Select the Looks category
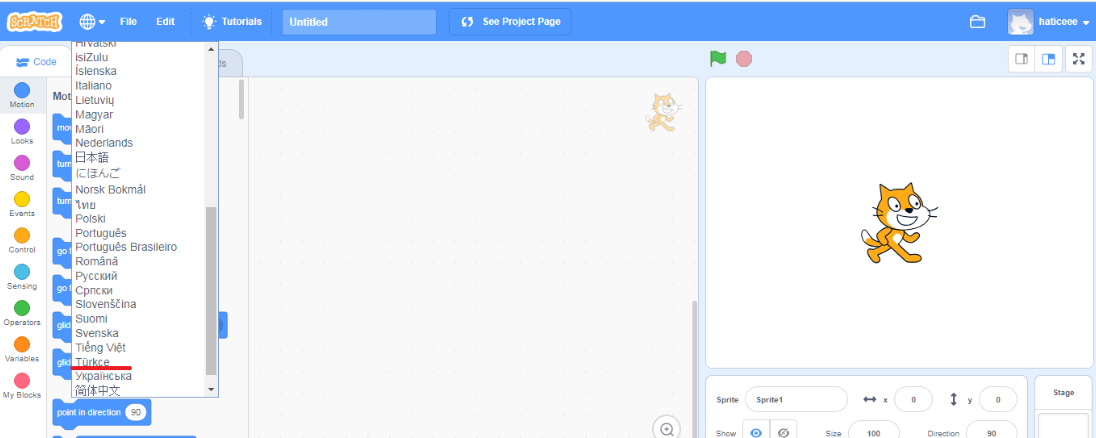Image resolution: width=1096 pixels, height=438 pixels. tap(22, 132)
